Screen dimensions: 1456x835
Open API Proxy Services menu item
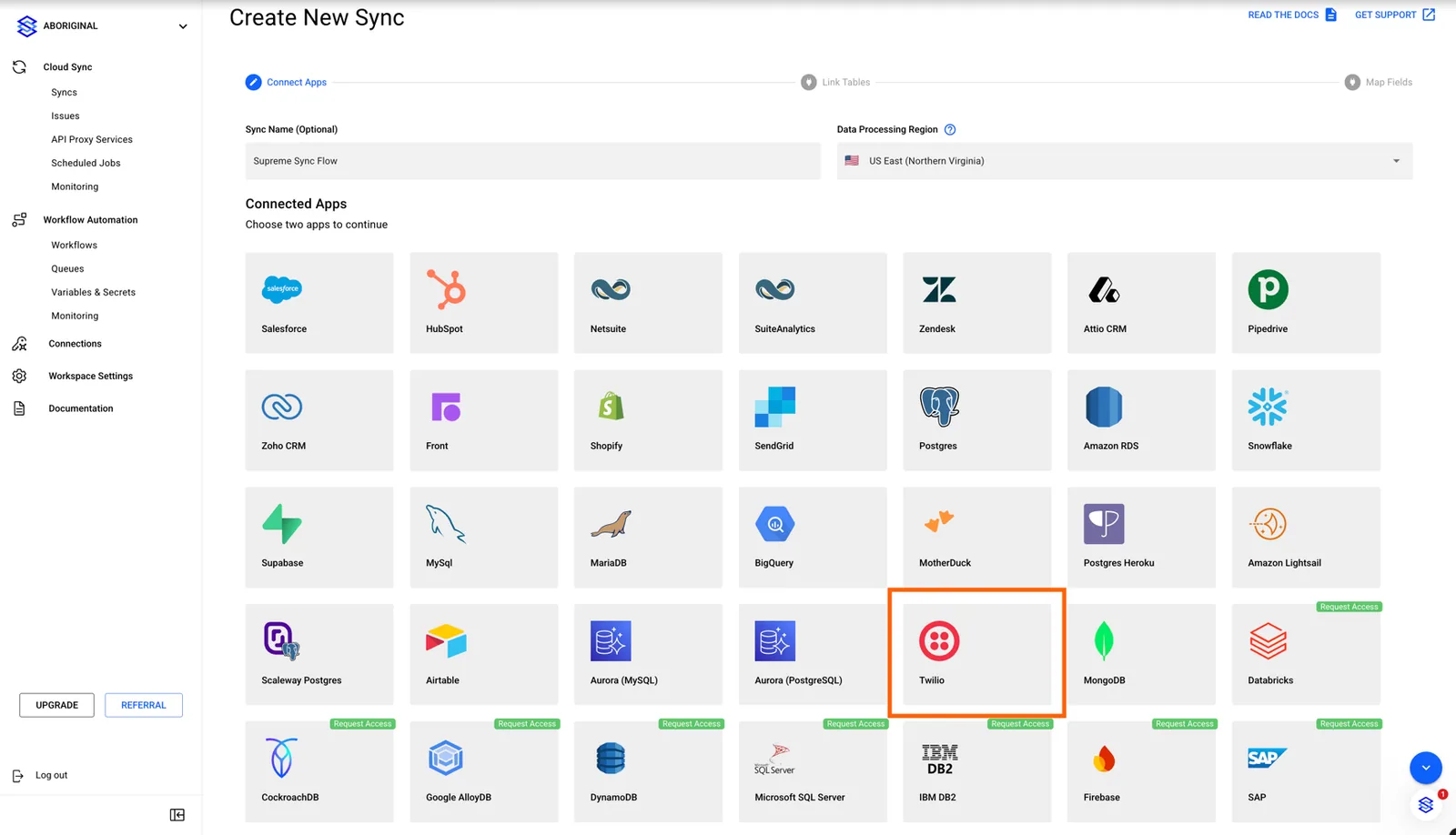[92, 139]
